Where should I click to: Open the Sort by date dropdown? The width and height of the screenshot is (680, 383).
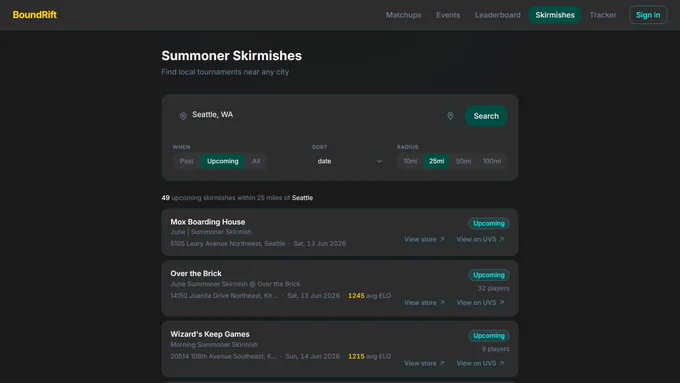point(349,161)
